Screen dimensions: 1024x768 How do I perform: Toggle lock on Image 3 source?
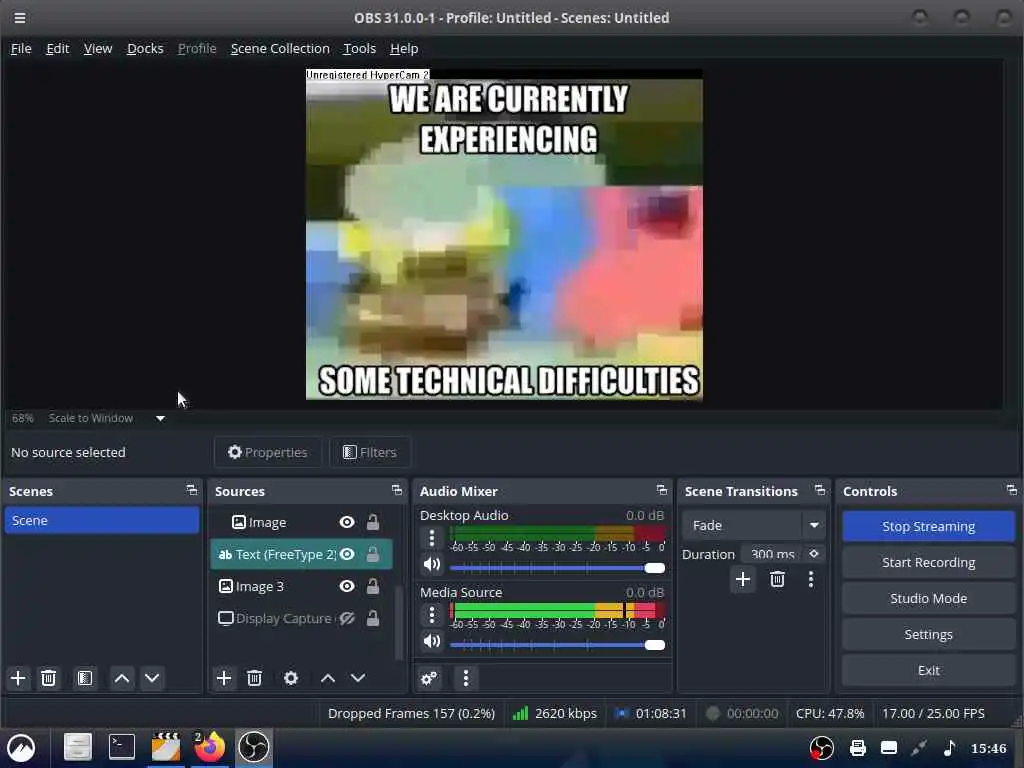[373, 586]
